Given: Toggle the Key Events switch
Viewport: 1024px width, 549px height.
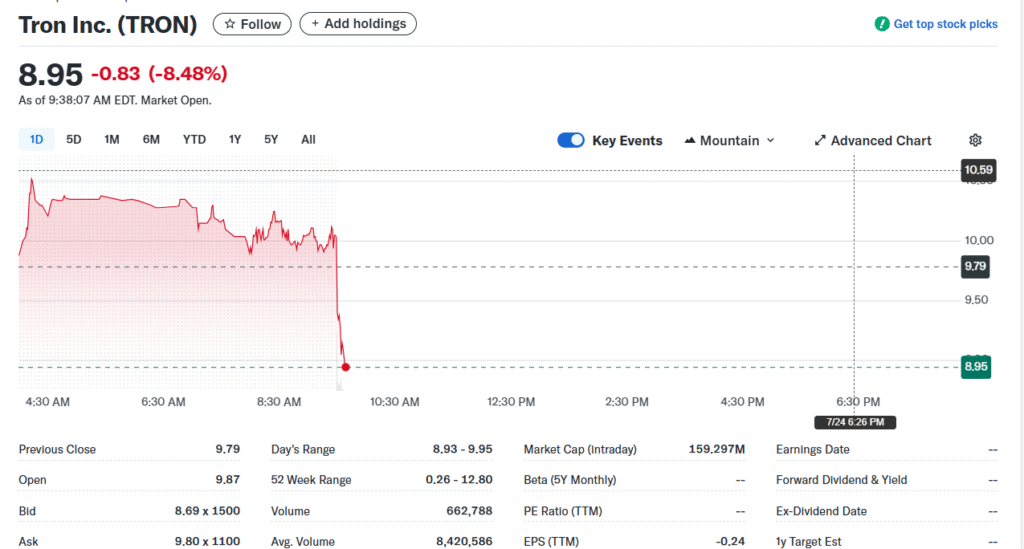Looking at the screenshot, I should pyautogui.click(x=571, y=141).
